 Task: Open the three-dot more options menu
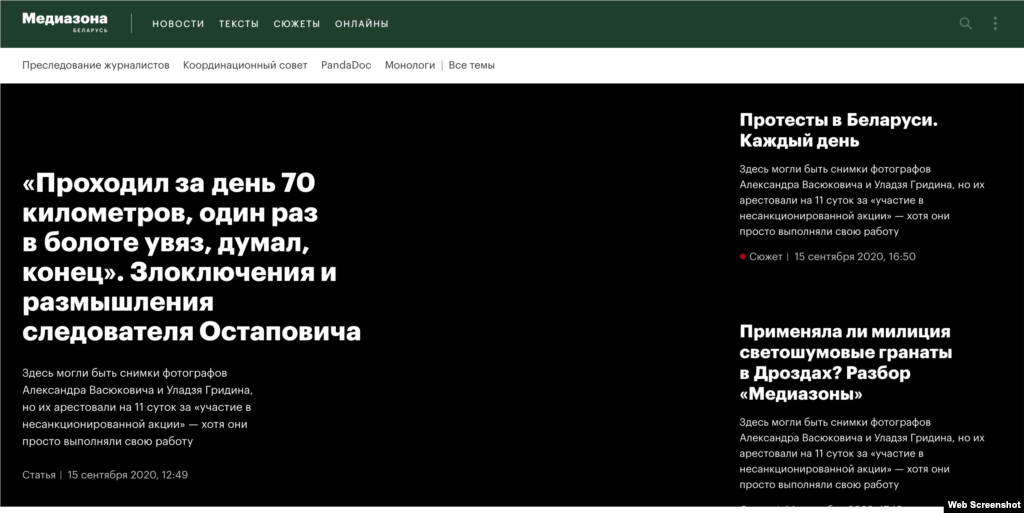pyautogui.click(x=994, y=24)
